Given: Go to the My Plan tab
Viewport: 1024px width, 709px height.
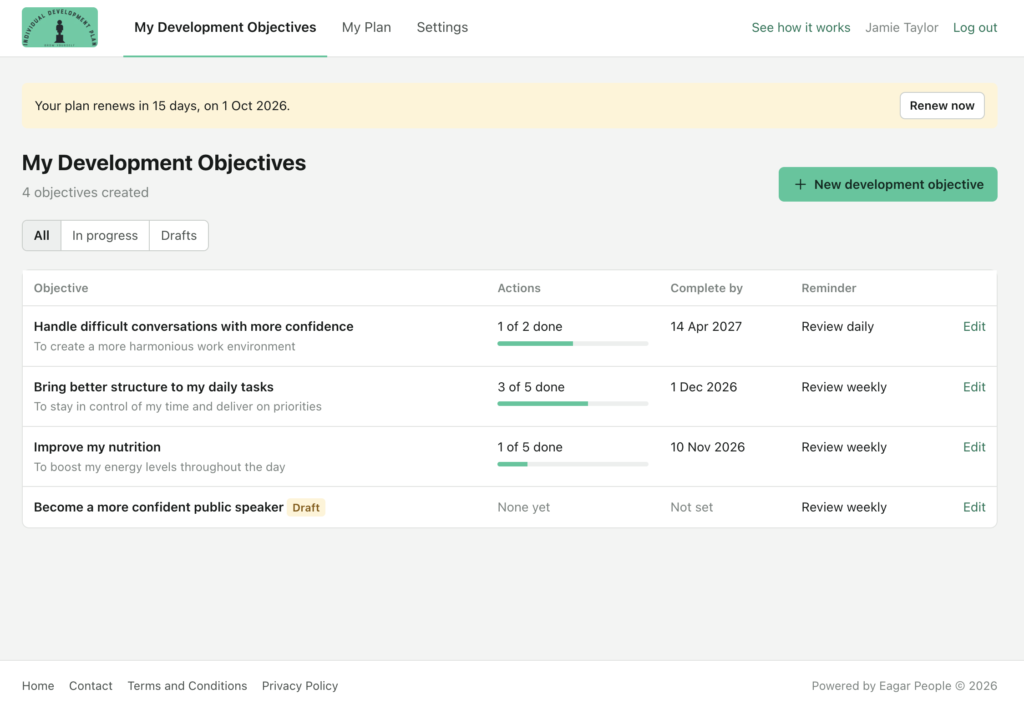Looking at the screenshot, I should coord(366,27).
